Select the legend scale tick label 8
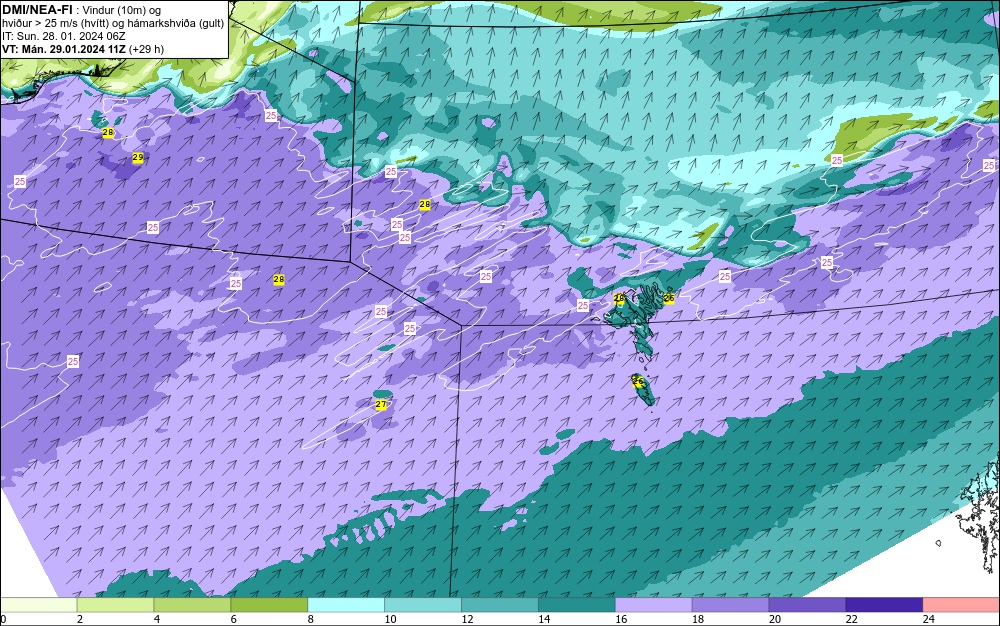The width and height of the screenshot is (1000, 626). coord(311,619)
